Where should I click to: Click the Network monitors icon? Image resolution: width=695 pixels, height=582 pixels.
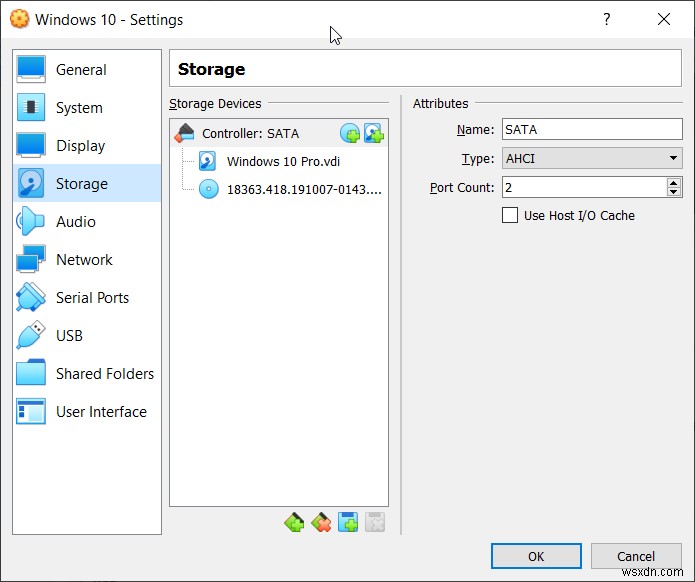(x=31, y=259)
